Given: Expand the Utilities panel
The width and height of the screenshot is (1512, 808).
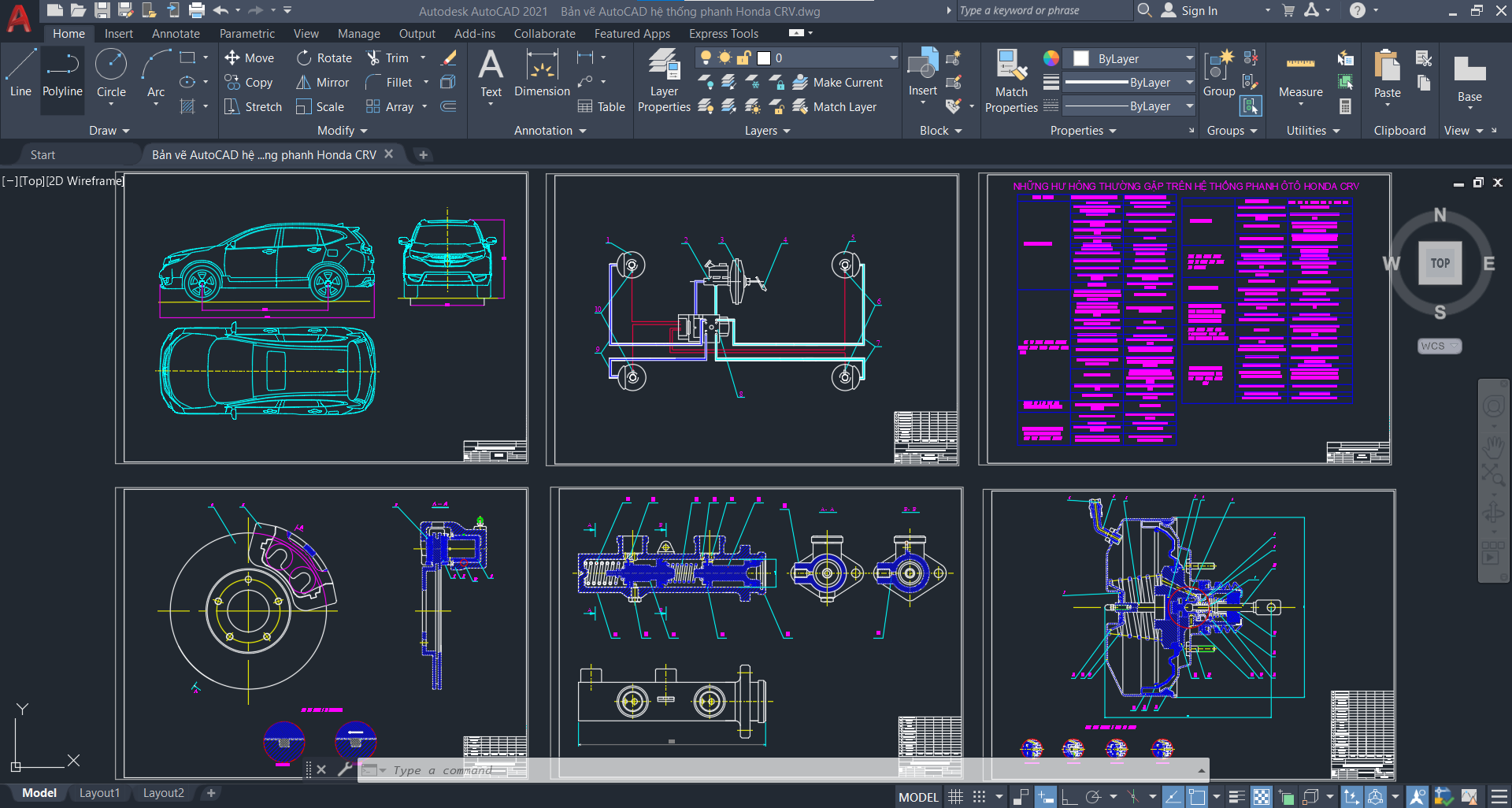Looking at the screenshot, I should [1313, 131].
